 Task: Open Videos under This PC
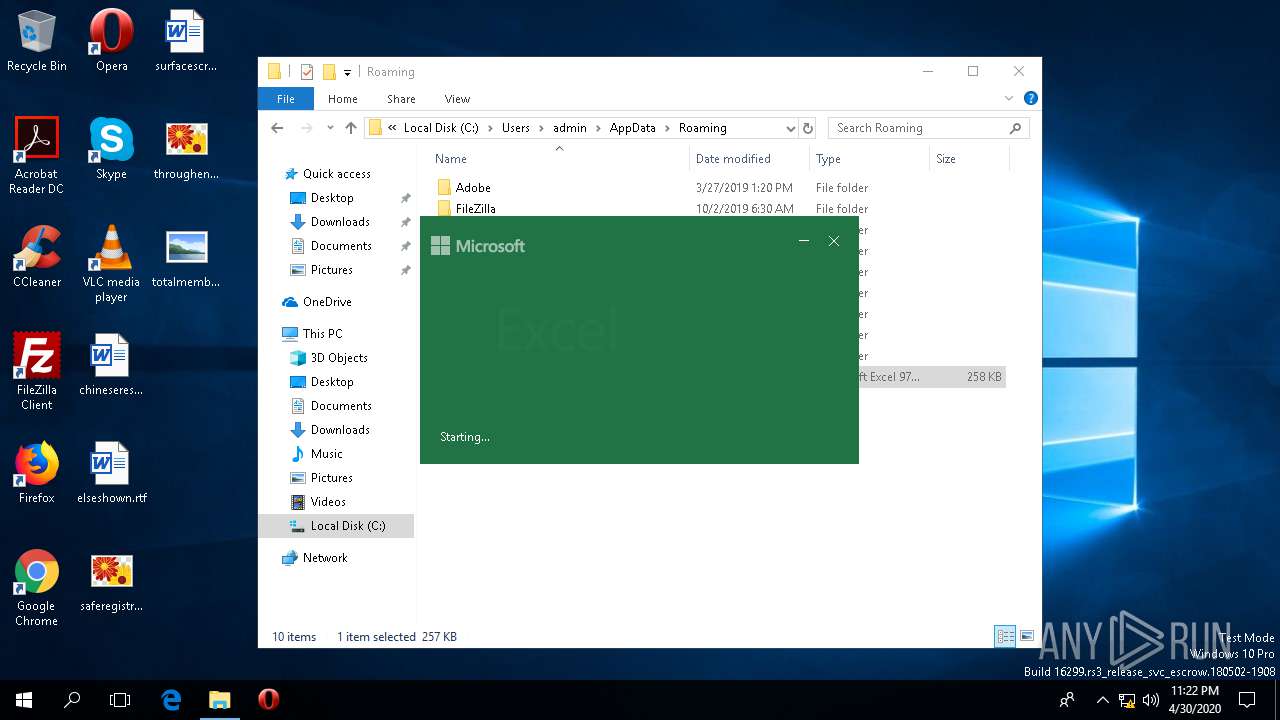click(x=328, y=502)
